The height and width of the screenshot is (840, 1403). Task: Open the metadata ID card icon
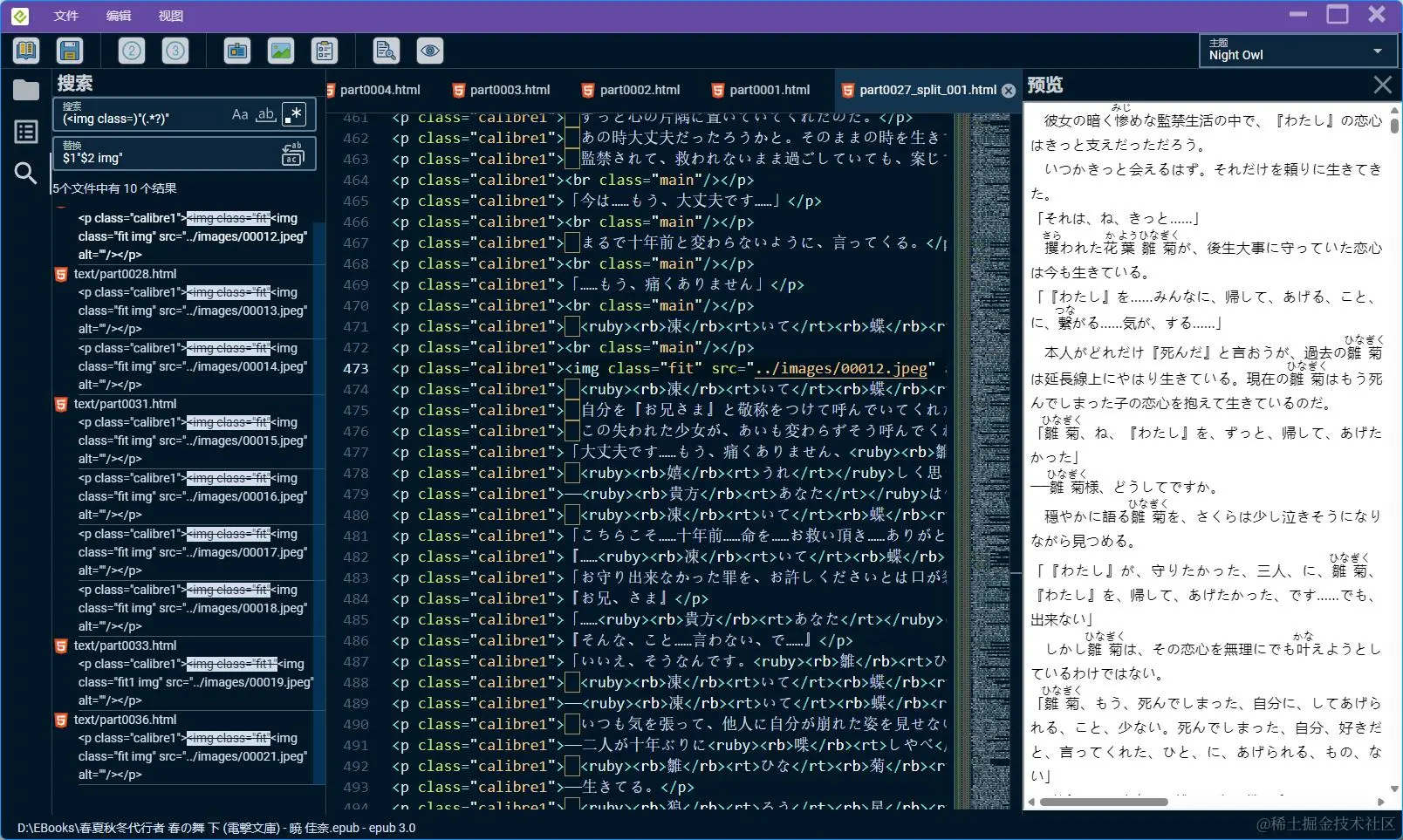tap(237, 51)
